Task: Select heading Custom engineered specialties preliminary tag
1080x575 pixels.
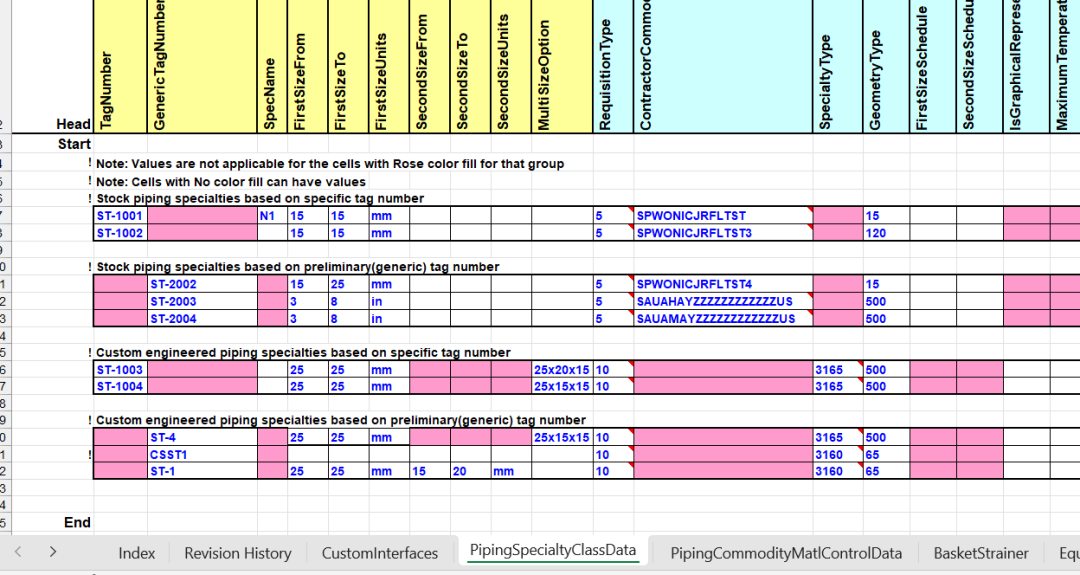Action: click(x=341, y=420)
